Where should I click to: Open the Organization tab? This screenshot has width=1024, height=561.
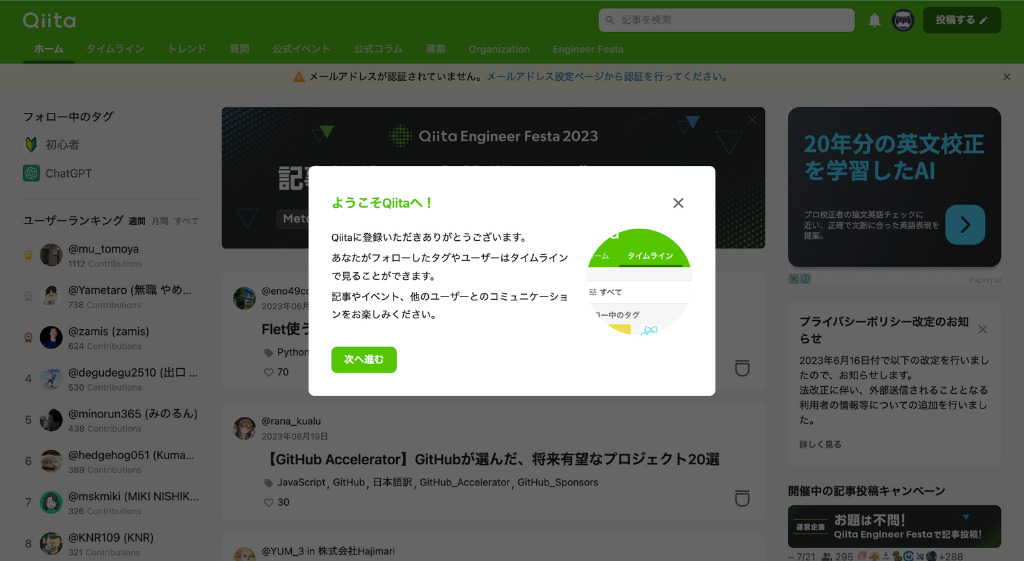499,49
